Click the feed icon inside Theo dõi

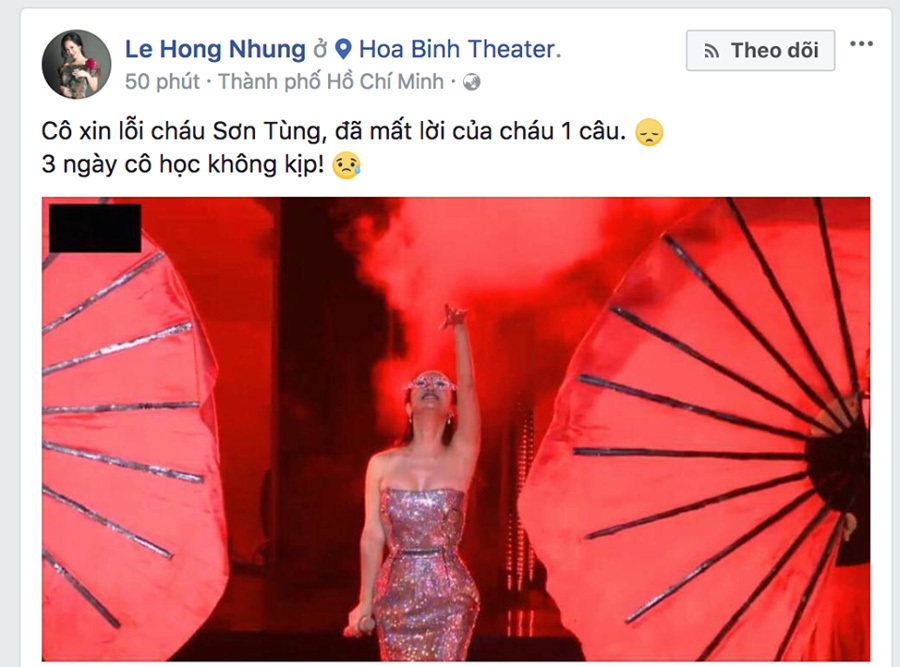[712, 52]
